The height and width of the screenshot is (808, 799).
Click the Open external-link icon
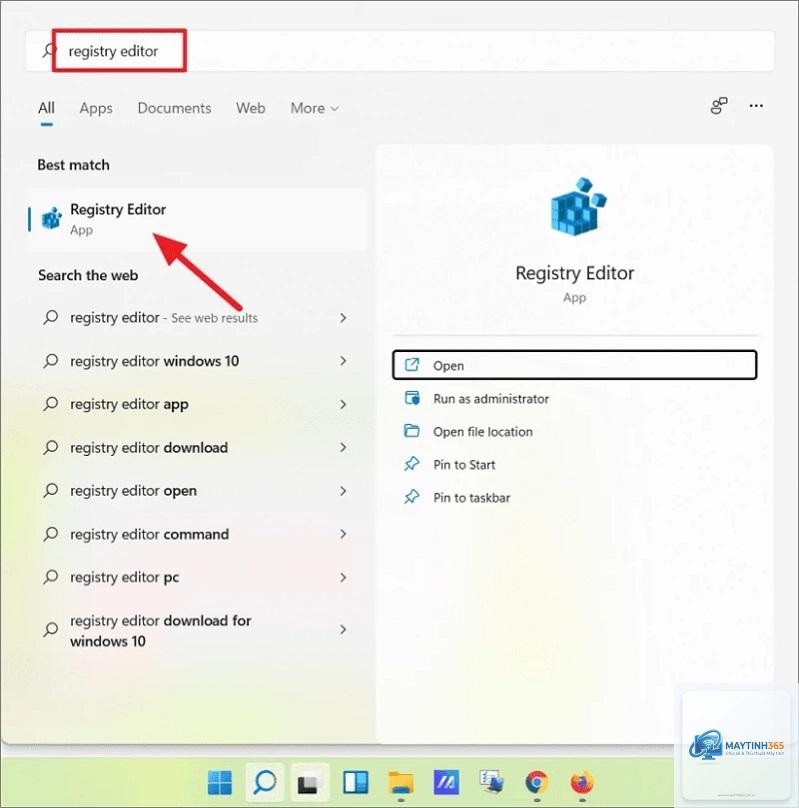[412, 365]
